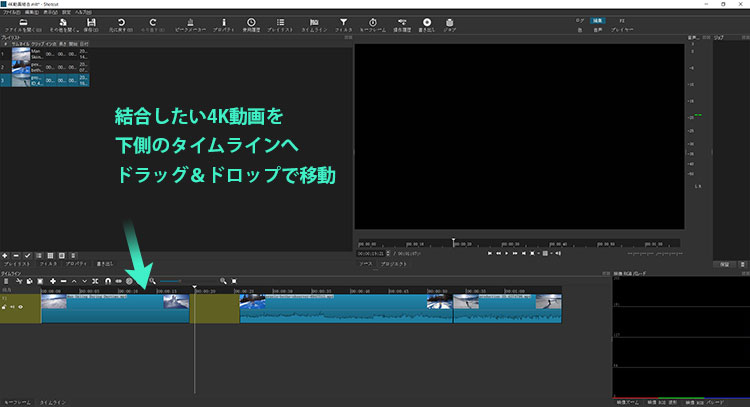Viewport: 750px width, 407px height.
Task: Click the Zoom Timeline to Fit icon
Action: coord(234,281)
